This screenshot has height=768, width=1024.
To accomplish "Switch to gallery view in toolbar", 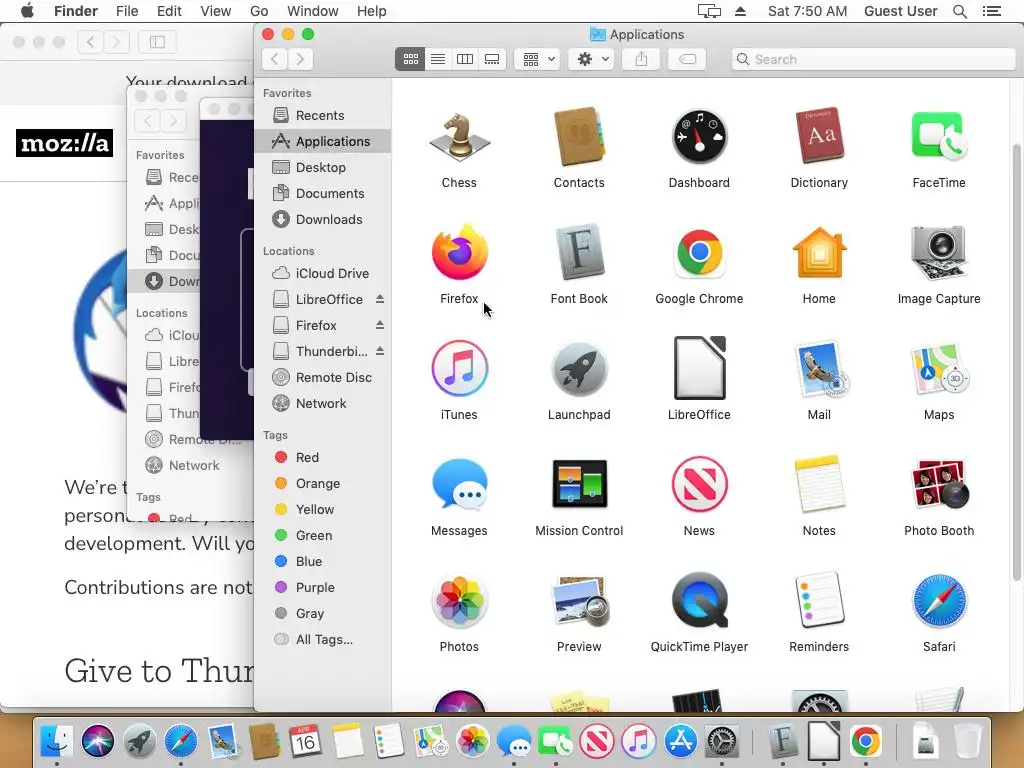I will 492,59.
